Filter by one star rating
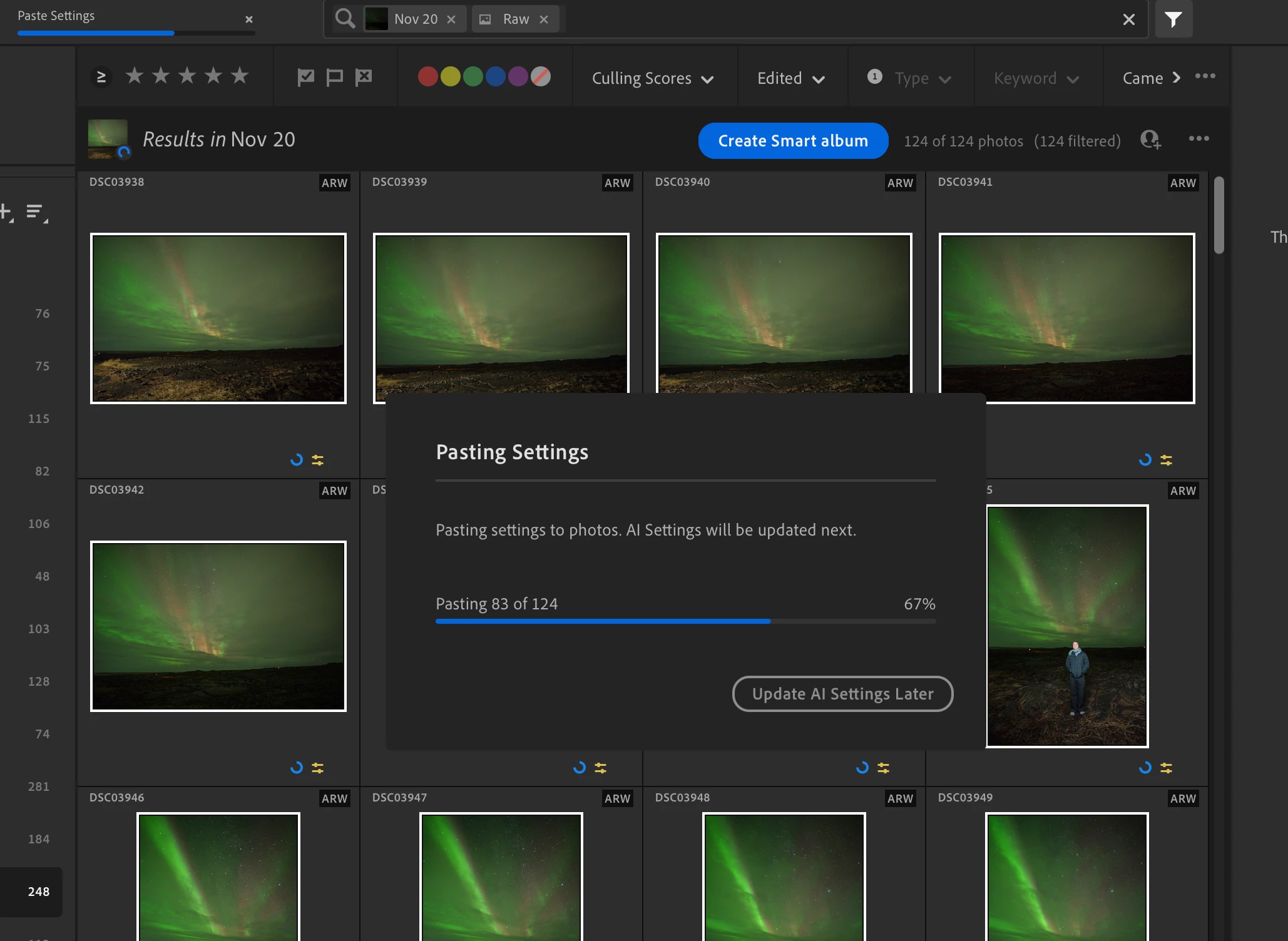Screen dimensions: 1288x941 135,76
